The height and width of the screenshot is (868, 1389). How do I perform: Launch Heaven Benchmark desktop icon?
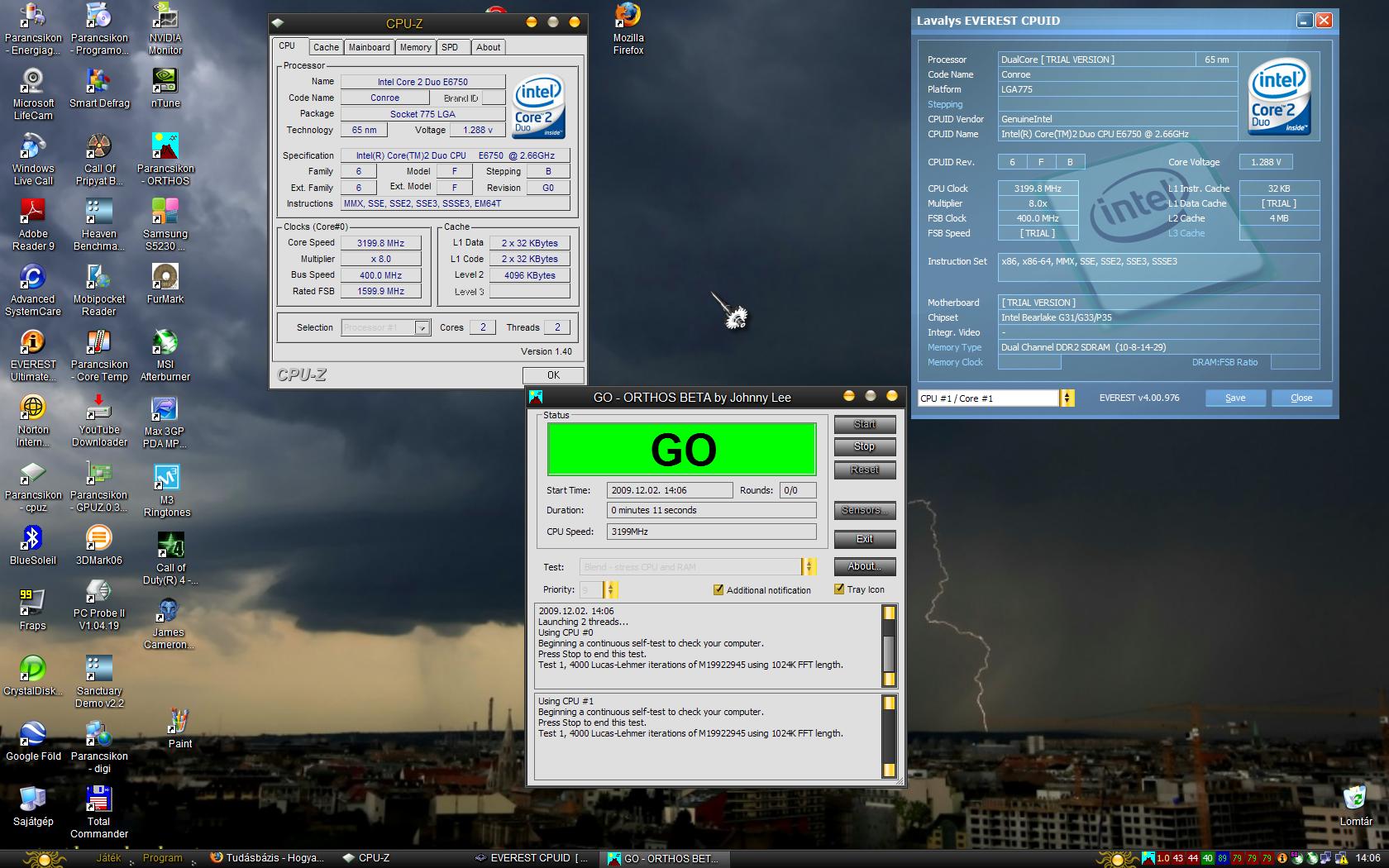[x=99, y=224]
